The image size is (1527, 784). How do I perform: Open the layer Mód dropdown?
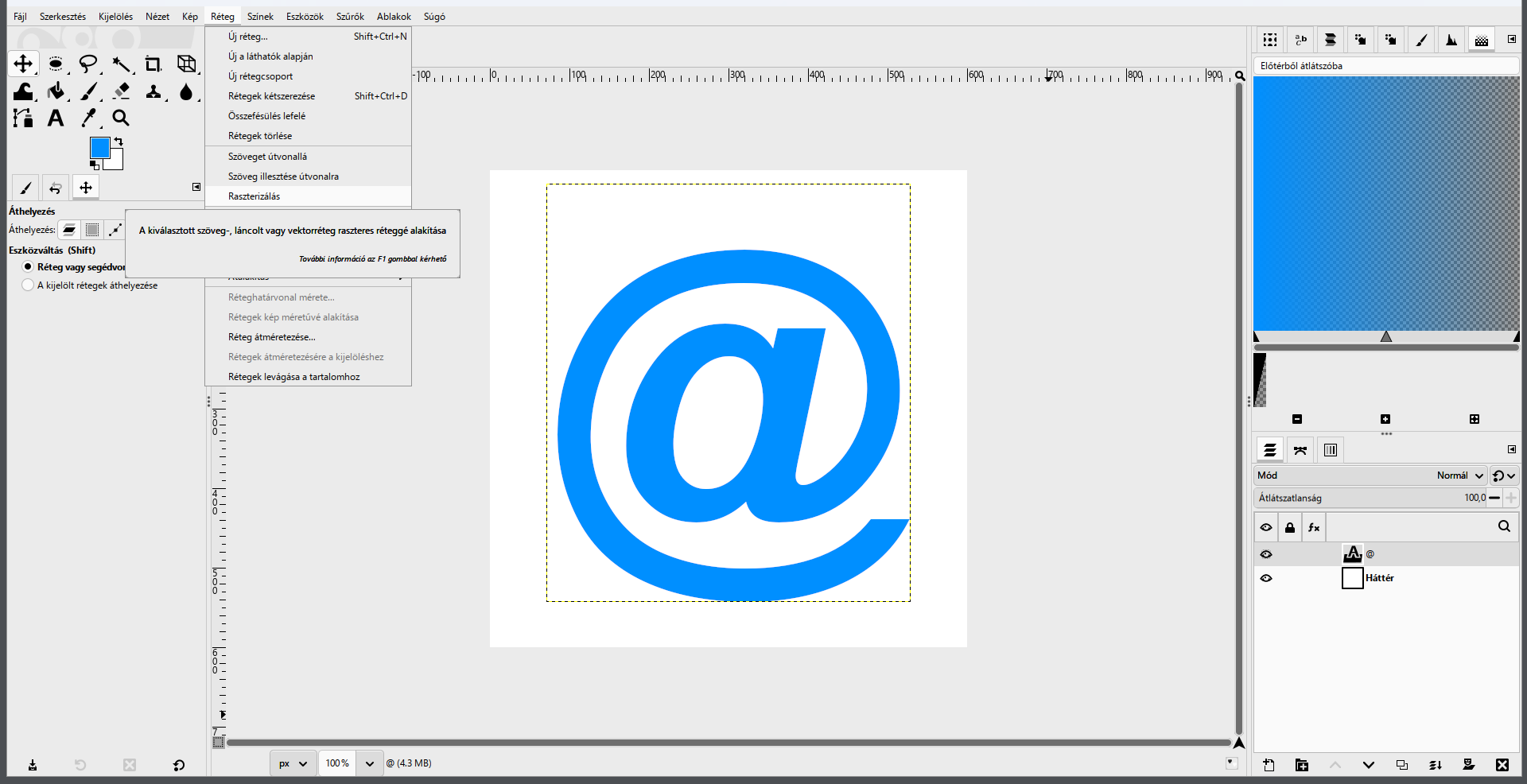coord(1370,475)
